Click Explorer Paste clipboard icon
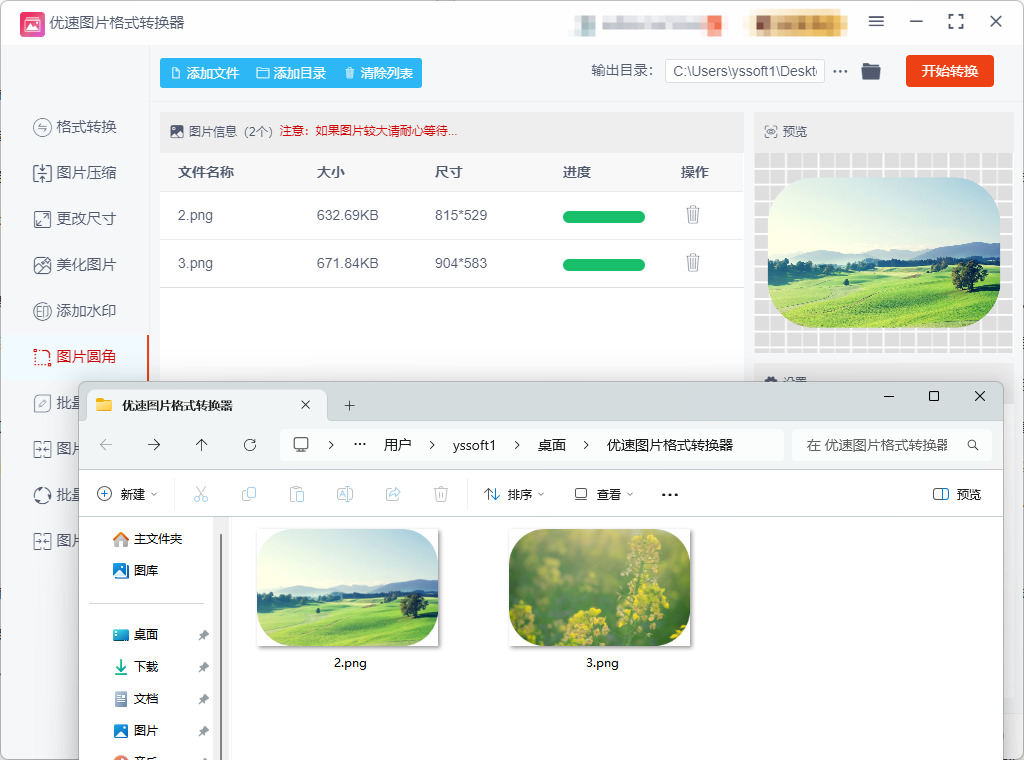 pyautogui.click(x=296, y=494)
